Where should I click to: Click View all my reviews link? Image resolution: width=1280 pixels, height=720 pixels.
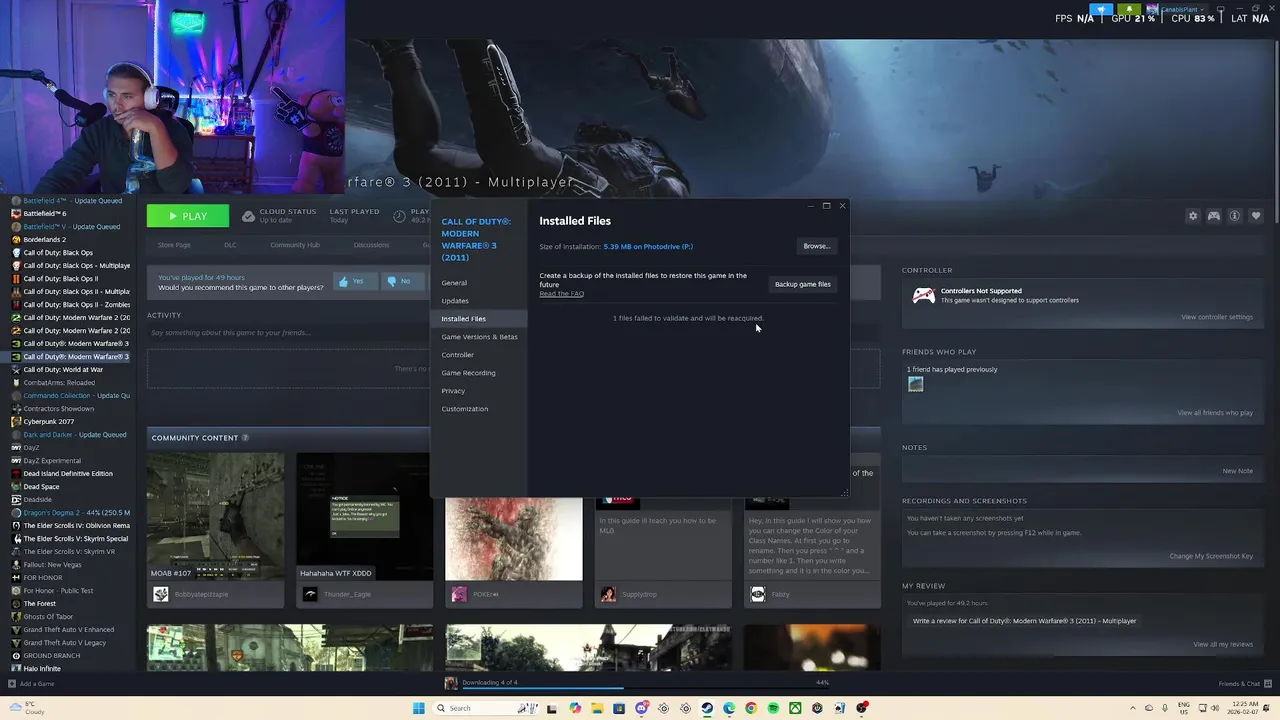[x=1223, y=644]
